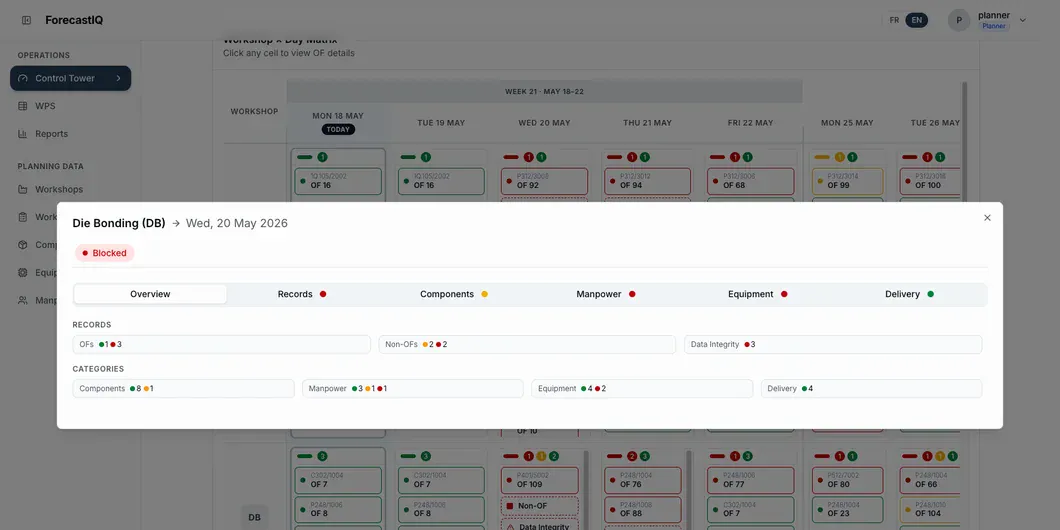The width and height of the screenshot is (1060, 530).
Task: Click the Wednesday DB cell scrollbar
Action: pyautogui.click(x=585, y=490)
